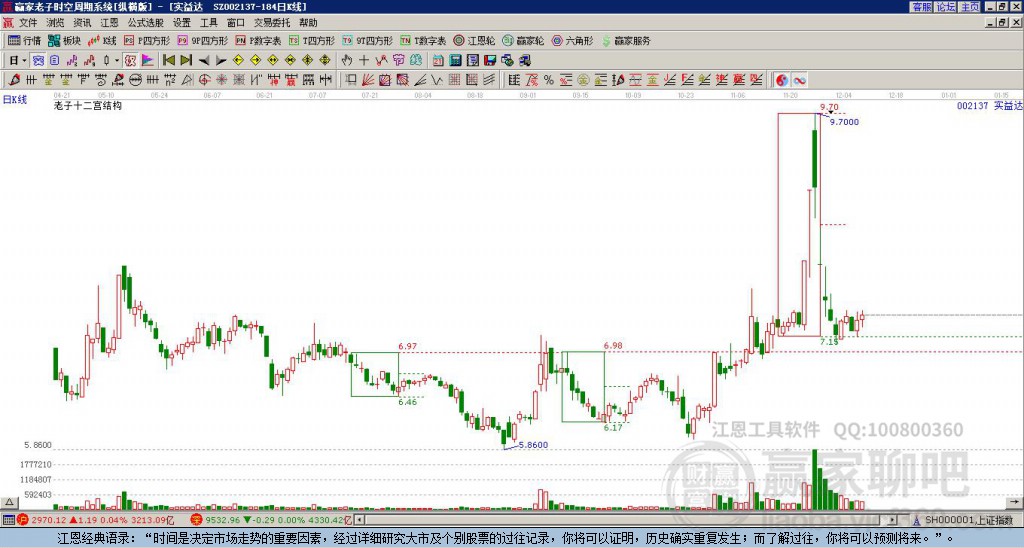
Task: Open the calendar icon
Action: pyautogui.click(x=438, y=61)
